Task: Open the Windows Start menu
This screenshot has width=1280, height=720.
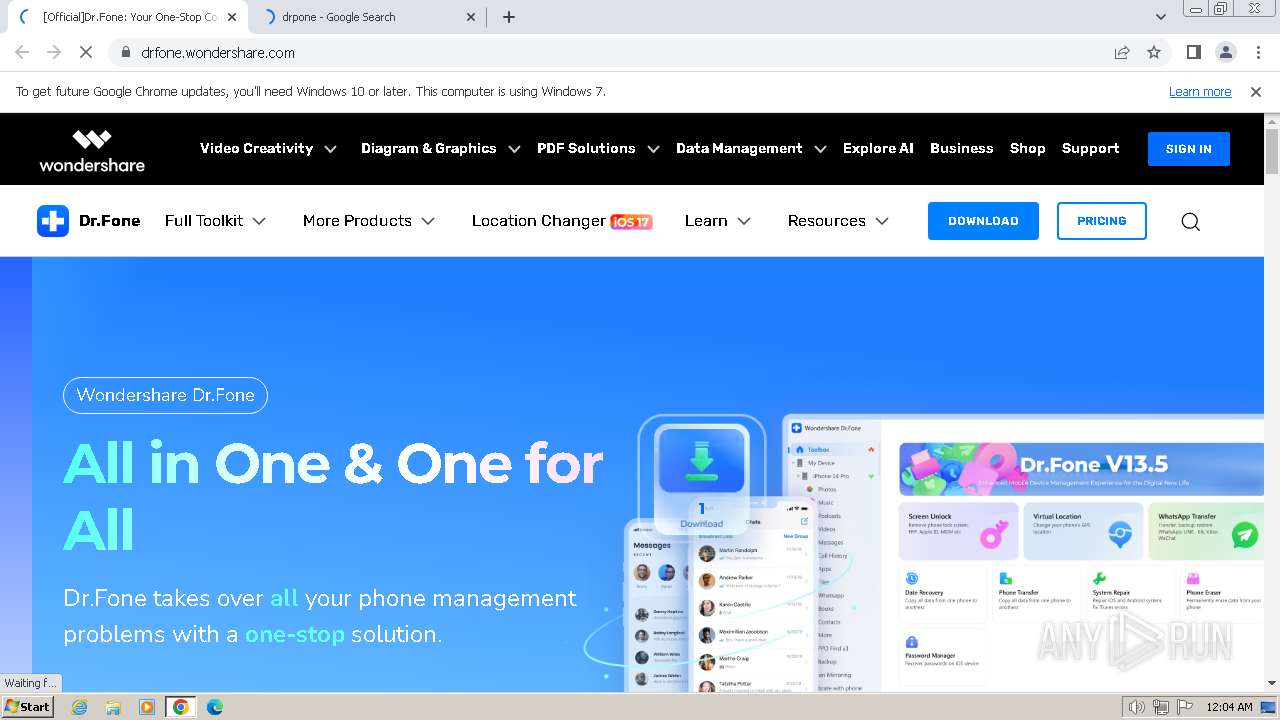Action: [x=27, y=707]
